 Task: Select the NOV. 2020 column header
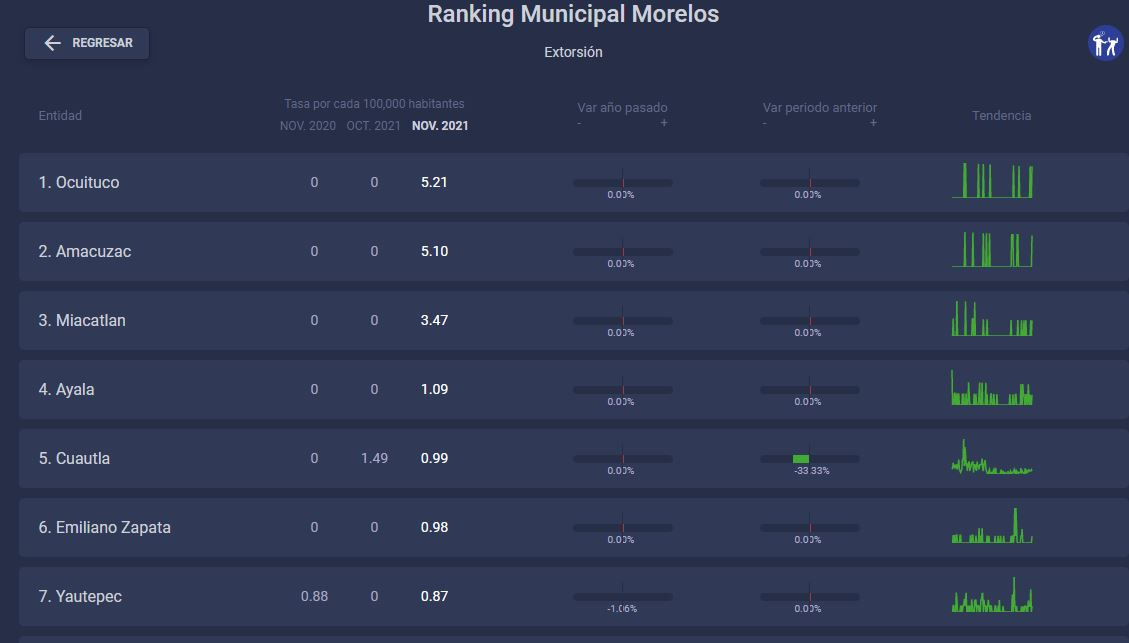click(307, 126)
